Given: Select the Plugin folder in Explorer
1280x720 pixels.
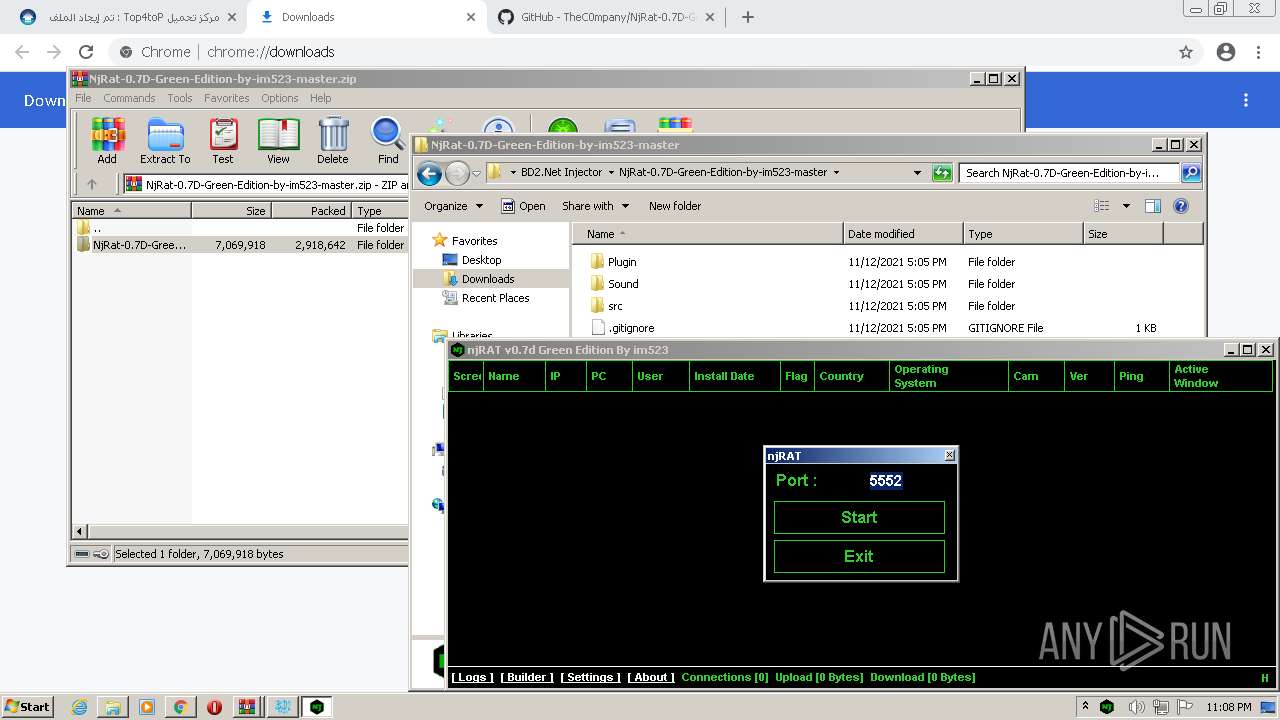Looking at the screenshot, I should coord(622,262).
